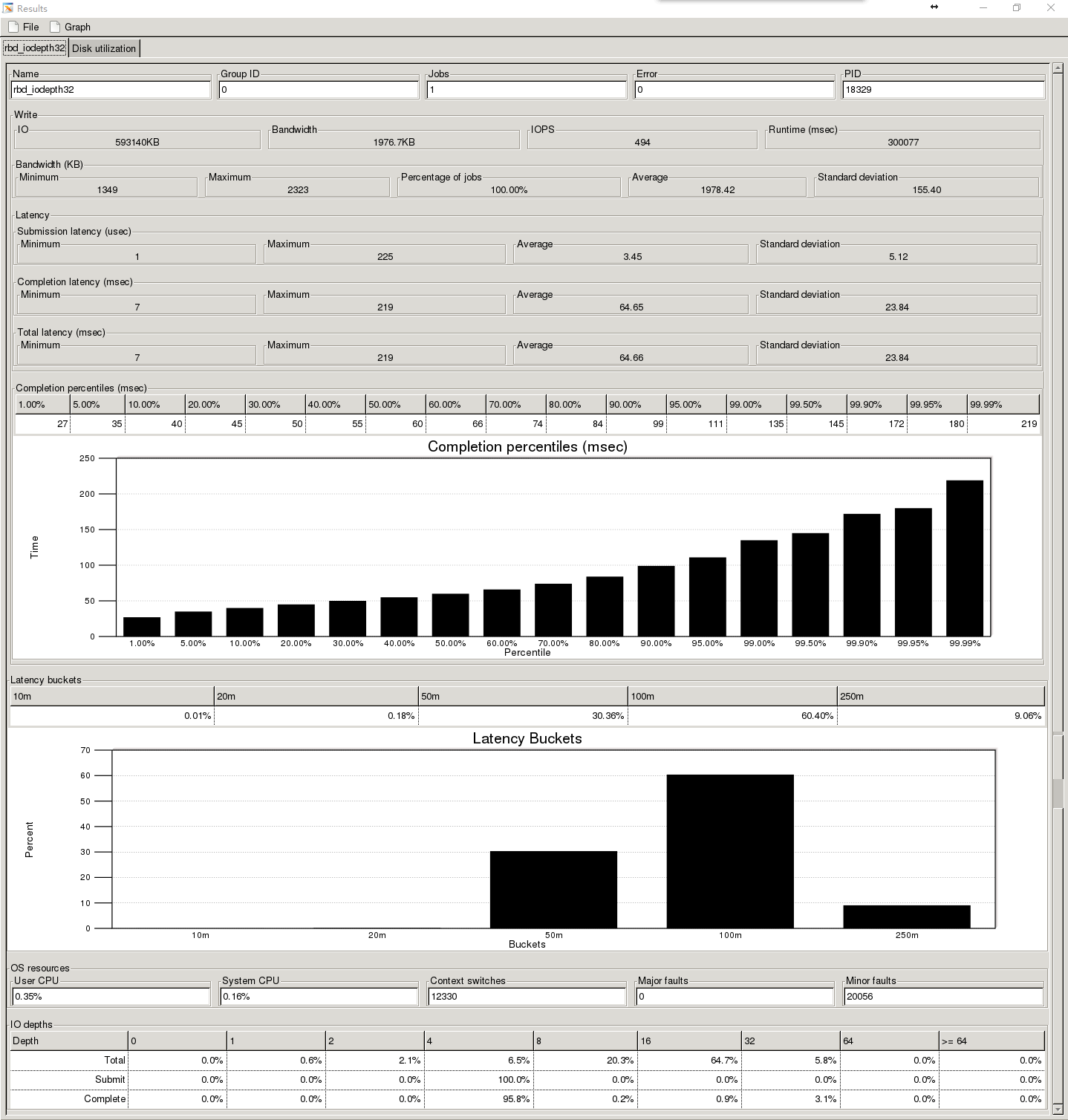Screen dimensions: 1068x1120
Task: Select the Total row label
Action: click(114, 1060)
